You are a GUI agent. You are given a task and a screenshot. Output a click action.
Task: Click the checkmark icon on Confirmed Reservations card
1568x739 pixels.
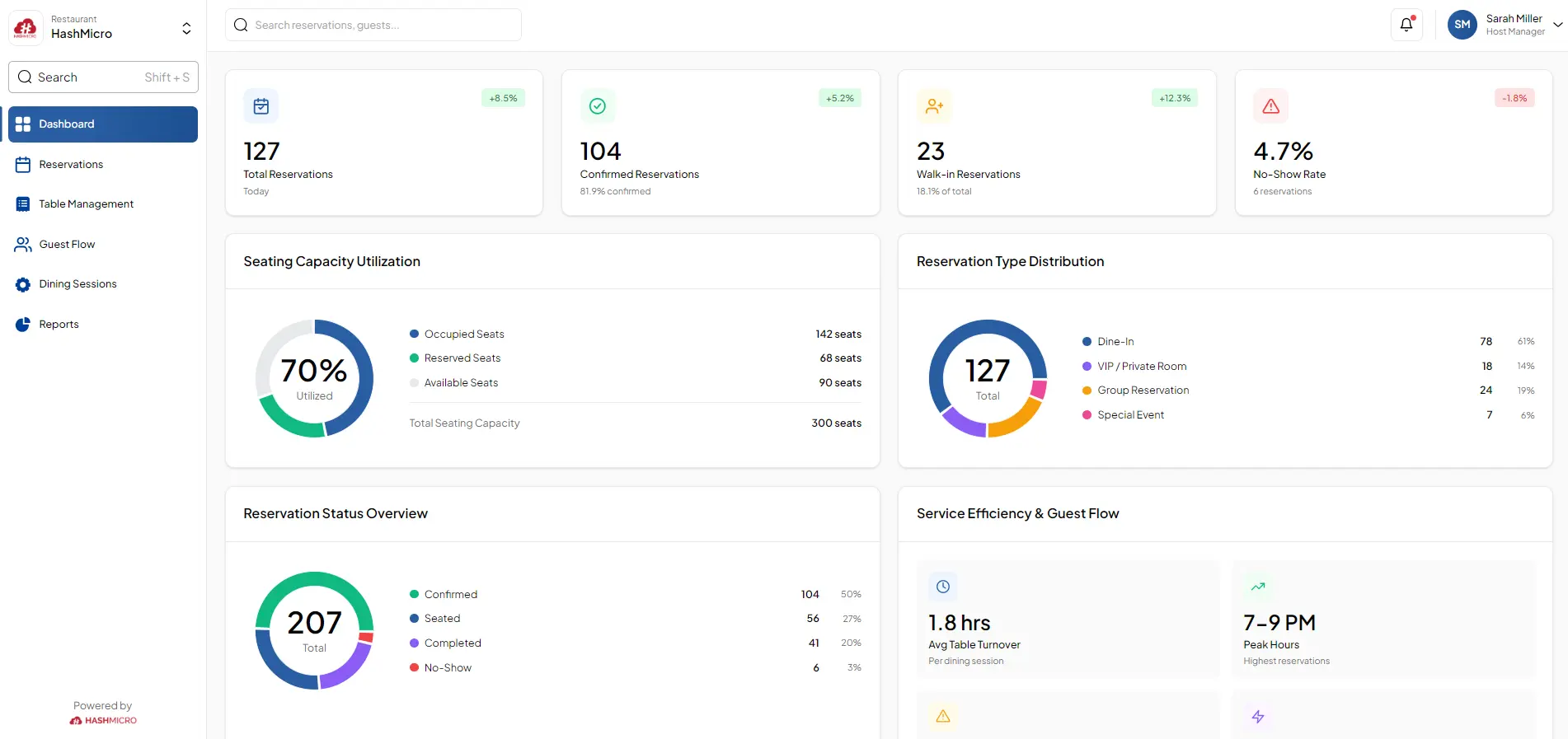click(x=598, y=106)
